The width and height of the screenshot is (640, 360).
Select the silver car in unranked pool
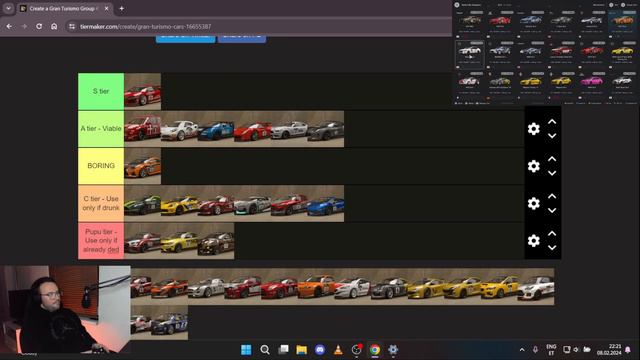tap(206, 287)
